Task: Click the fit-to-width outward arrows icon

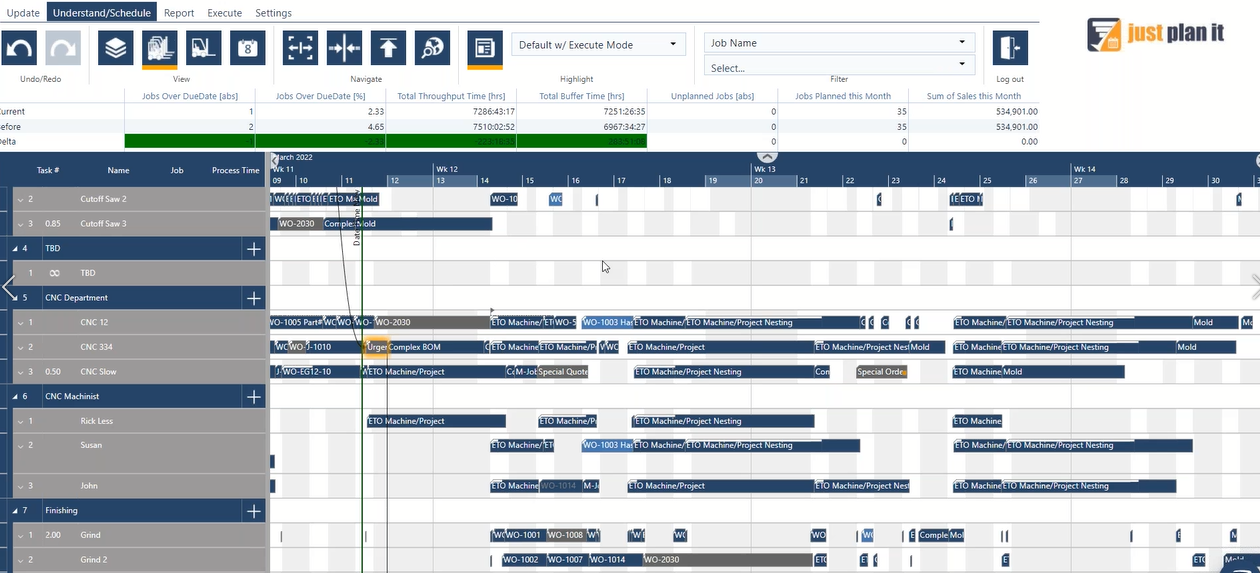Action: point(300,48)
